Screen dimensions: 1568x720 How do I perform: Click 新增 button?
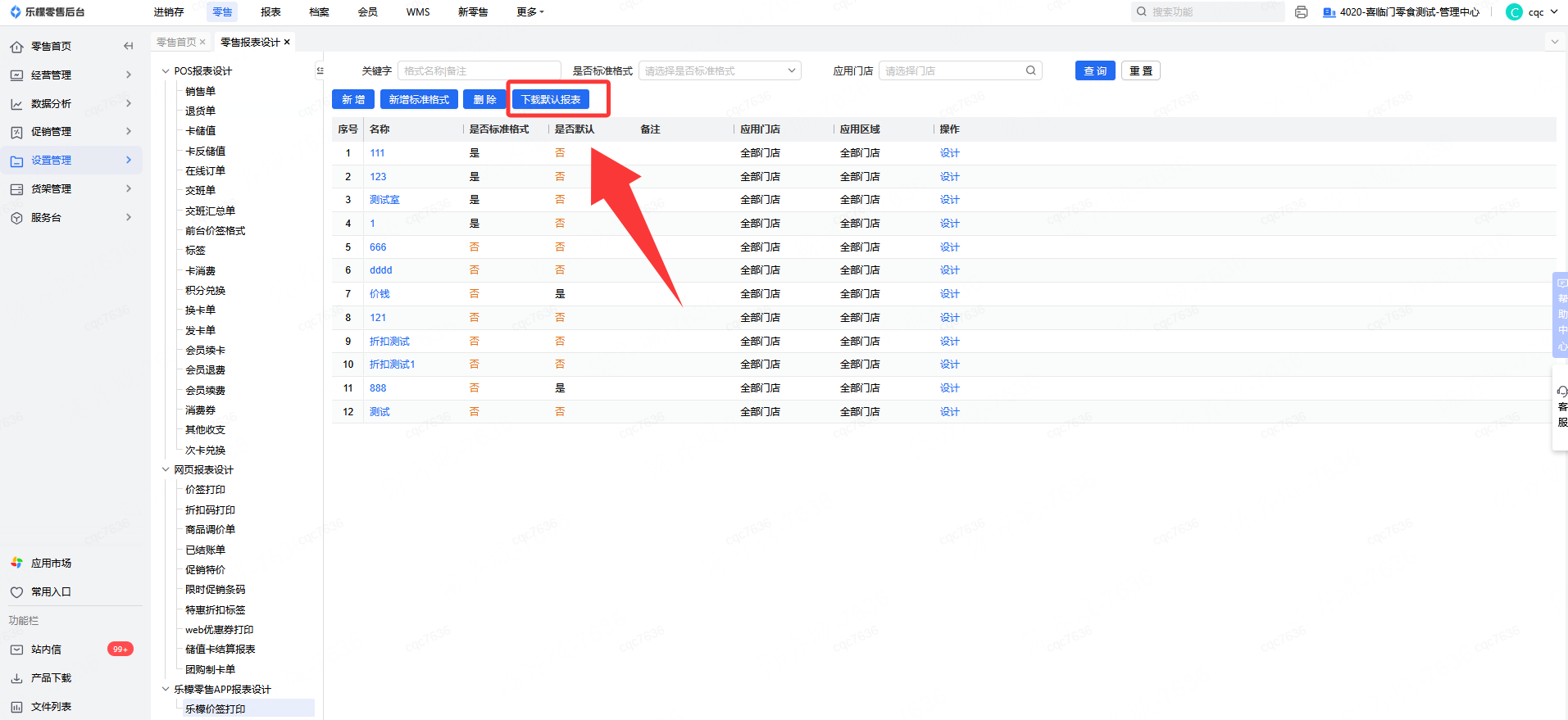[x=353, y=99]
